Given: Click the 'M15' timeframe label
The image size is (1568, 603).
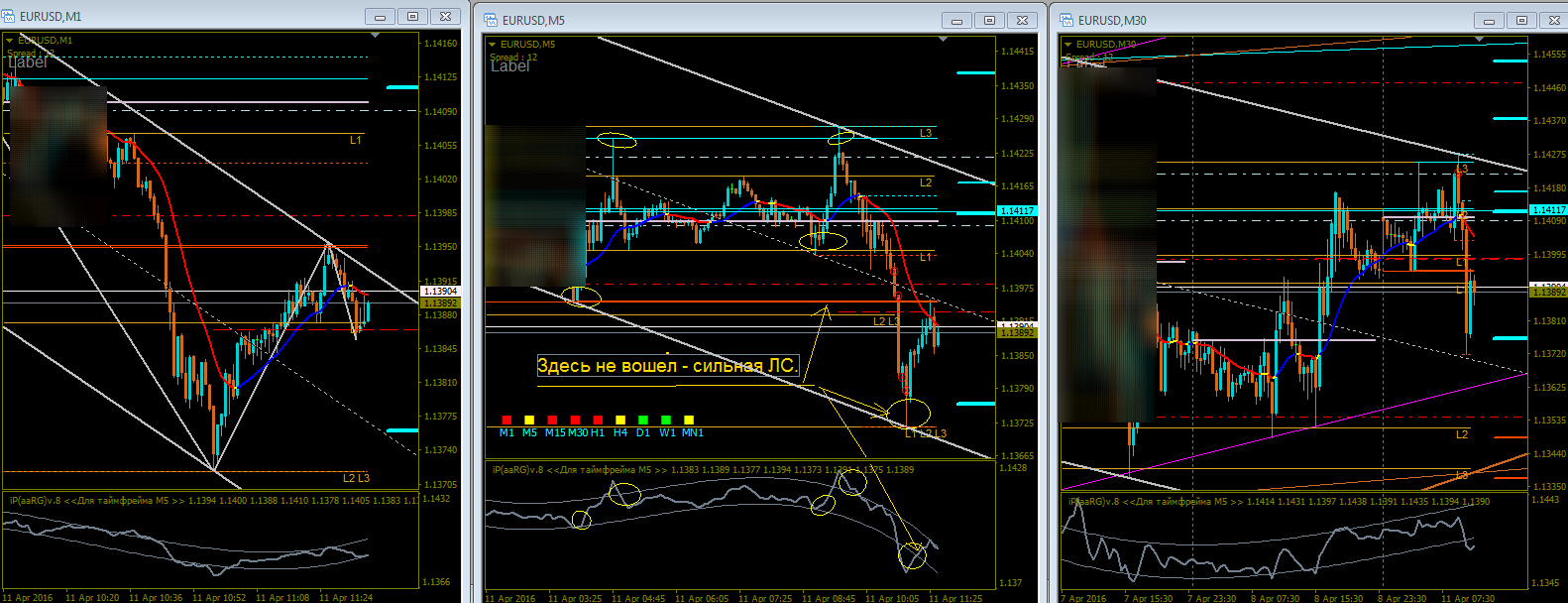Looking at the screenshot, I should click(x=555, y=432).
